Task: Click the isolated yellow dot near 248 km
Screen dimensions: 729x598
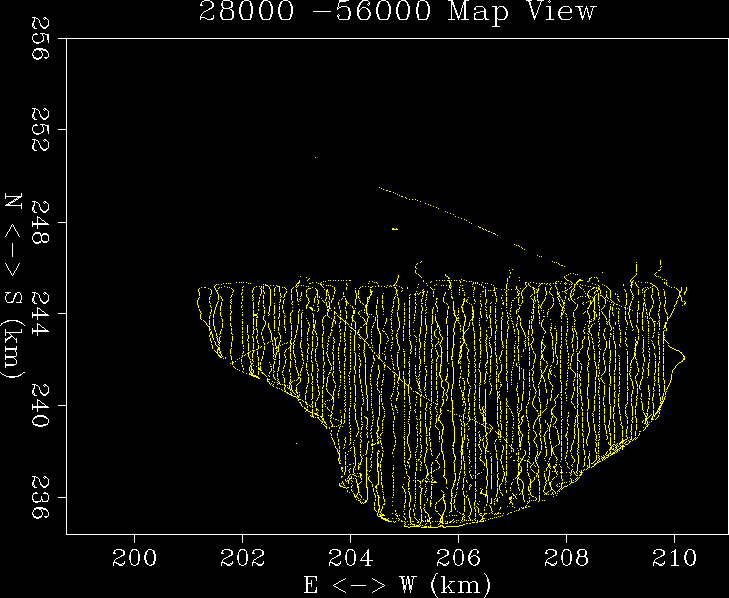Action: 395,229
